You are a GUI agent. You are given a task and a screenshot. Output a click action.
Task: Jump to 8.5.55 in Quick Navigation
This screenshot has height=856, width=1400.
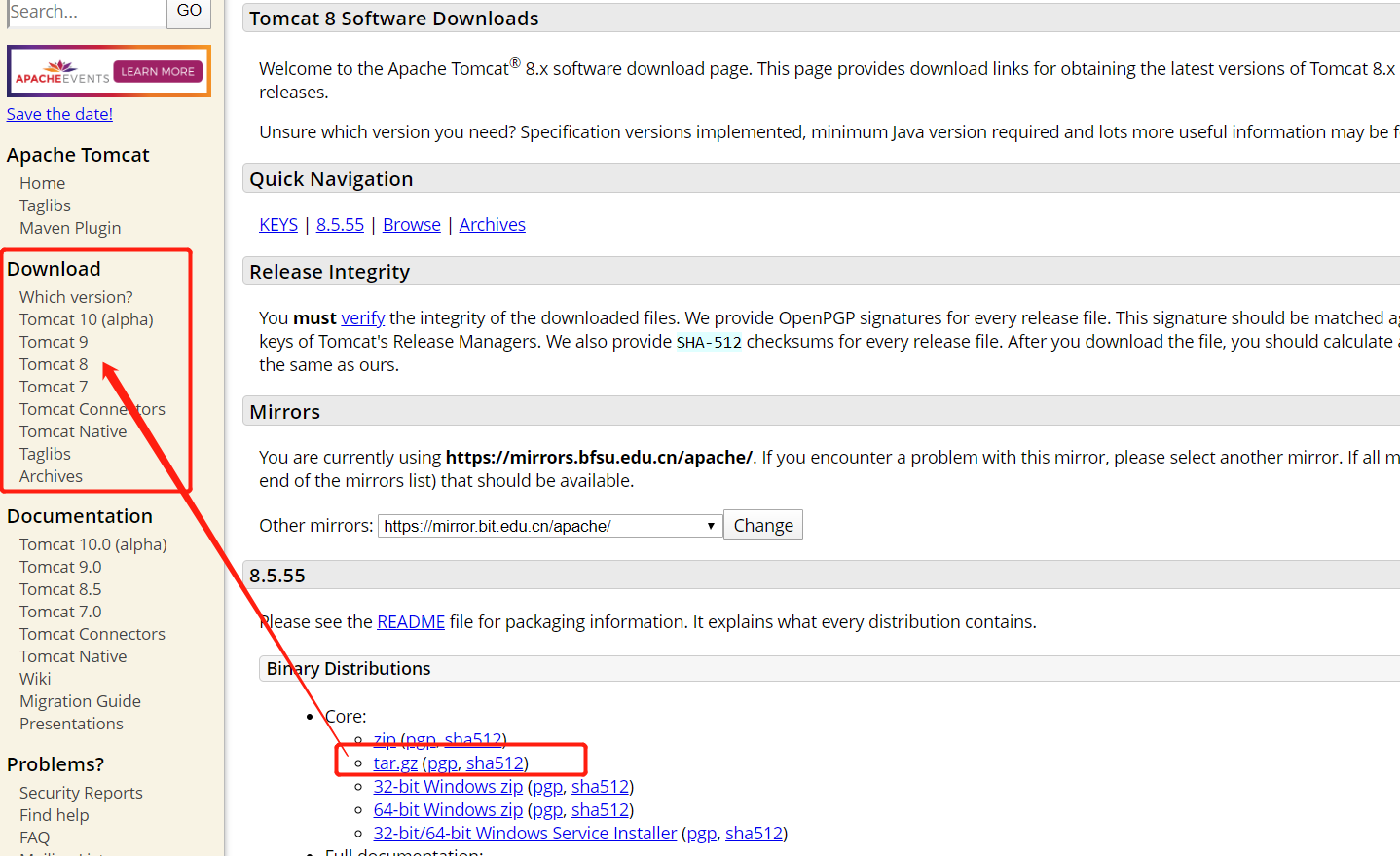[x=340, y=225]
